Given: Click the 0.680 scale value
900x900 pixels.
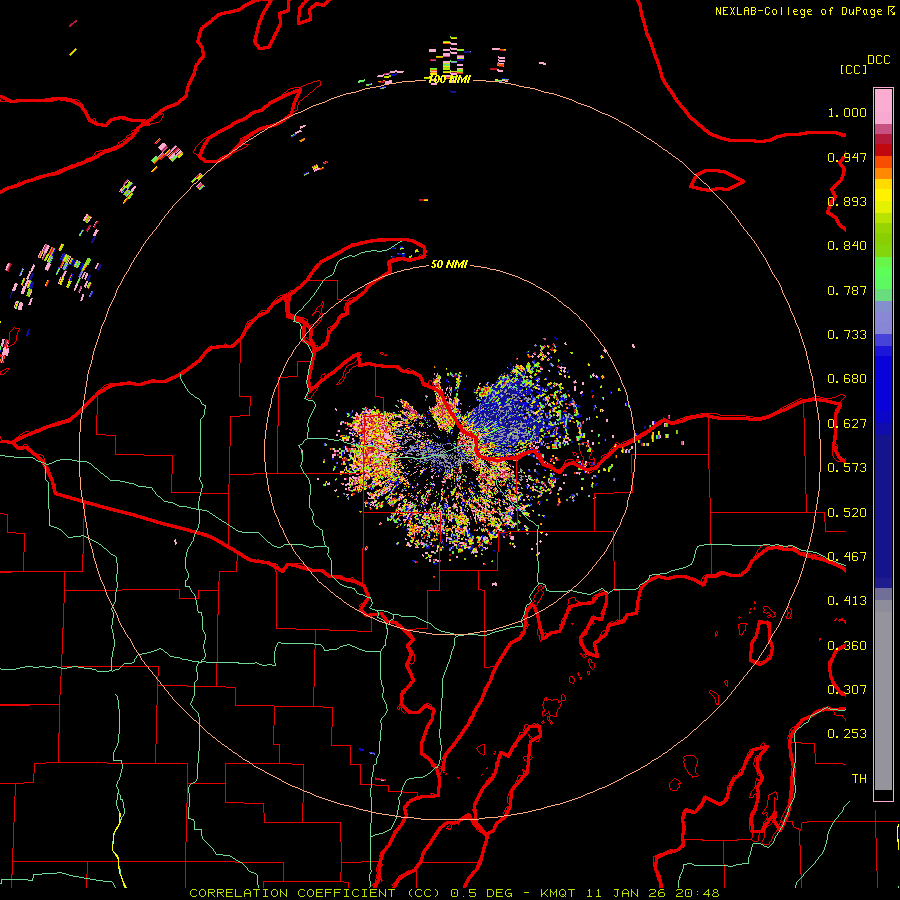Looking at the screenshot, I should pos(847,379).
